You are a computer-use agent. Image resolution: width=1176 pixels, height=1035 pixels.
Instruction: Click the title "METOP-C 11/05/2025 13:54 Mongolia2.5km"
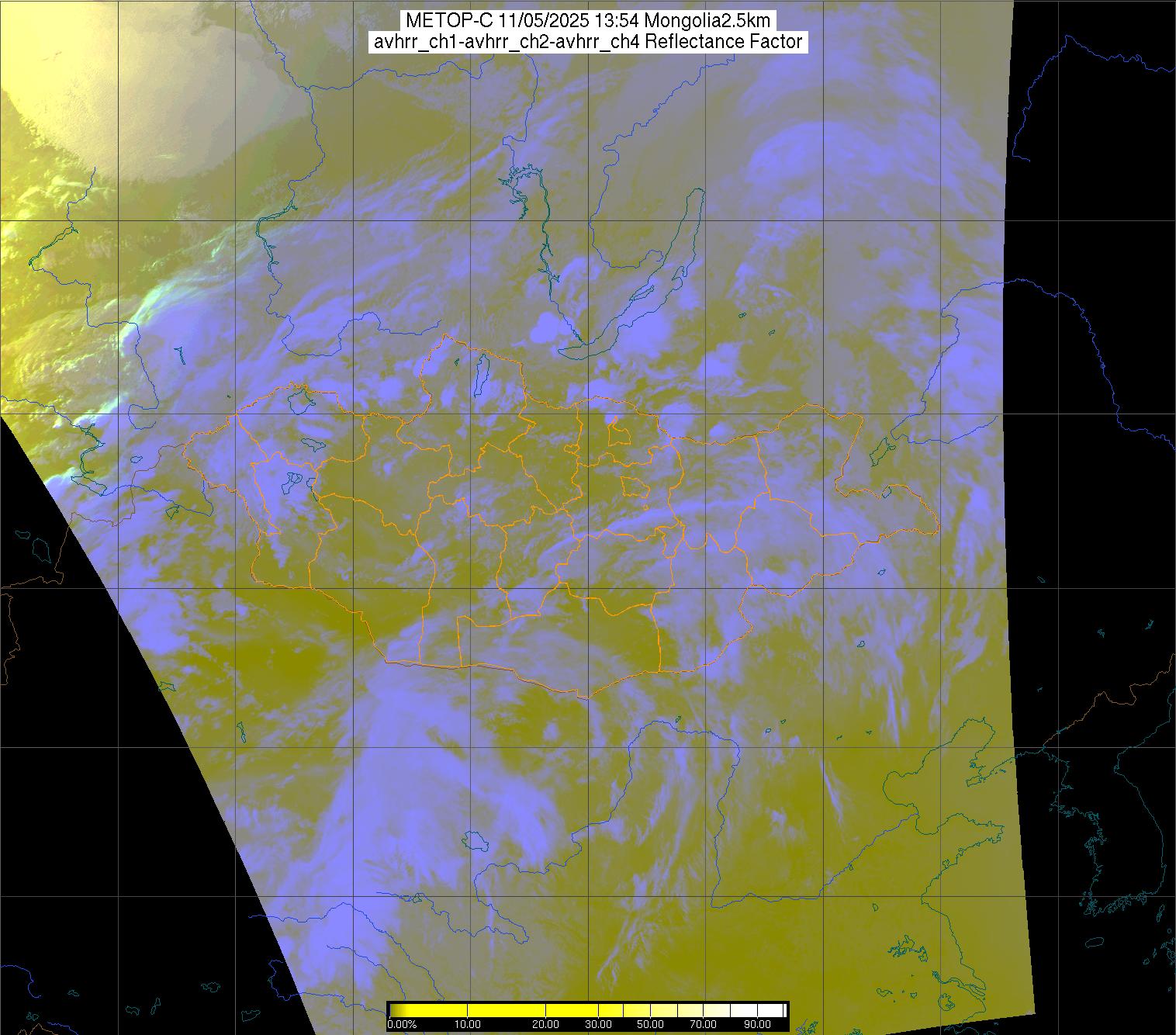click(x=589, y=21)
